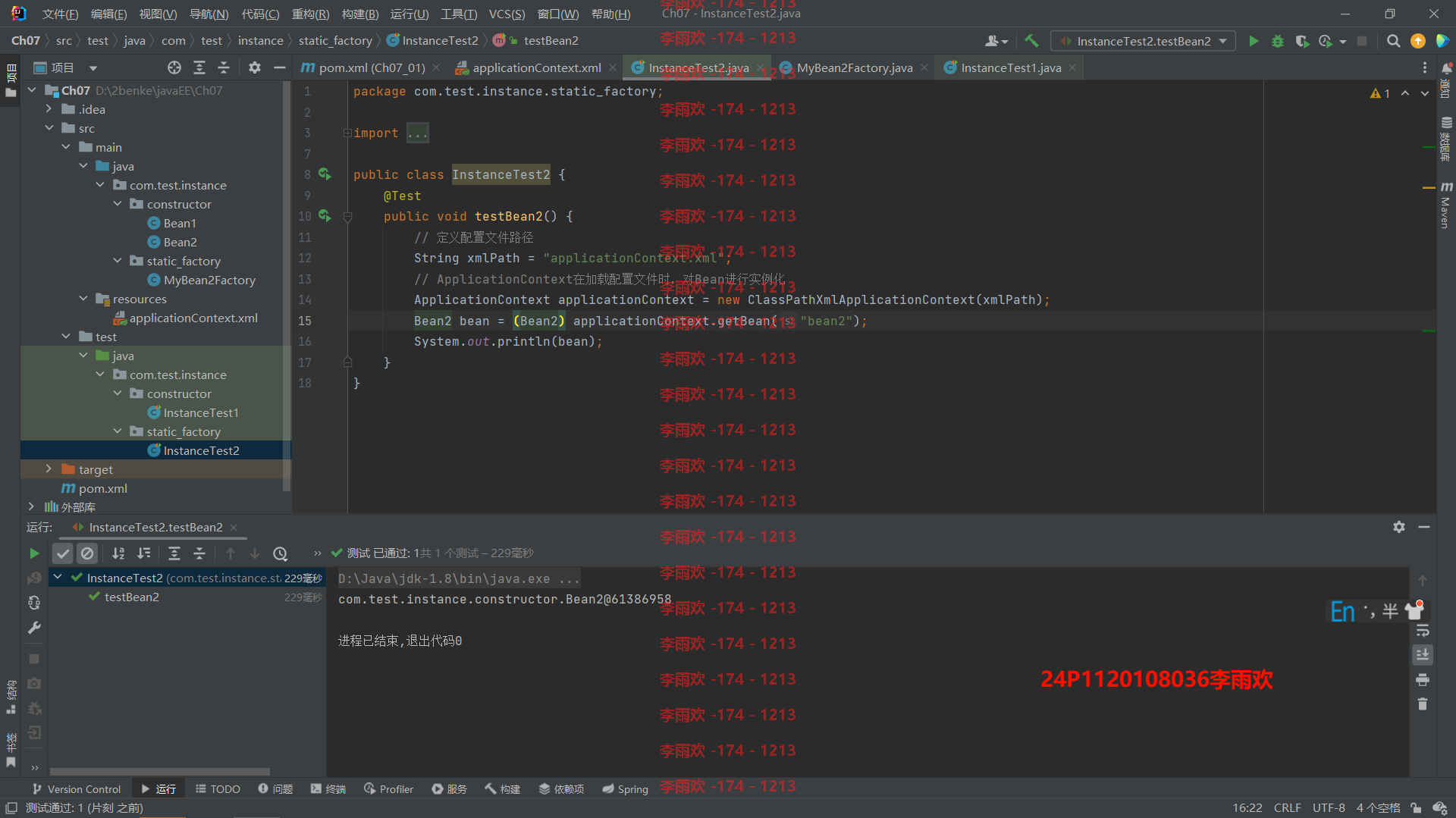Select Bean1 class in project tree

[x=180, y=223]
